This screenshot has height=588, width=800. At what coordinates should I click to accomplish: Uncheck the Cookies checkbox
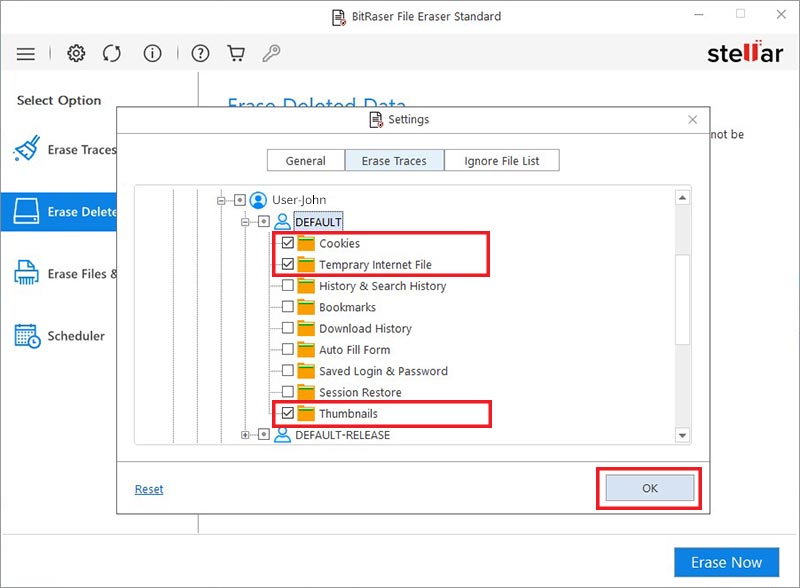(288, 243)
